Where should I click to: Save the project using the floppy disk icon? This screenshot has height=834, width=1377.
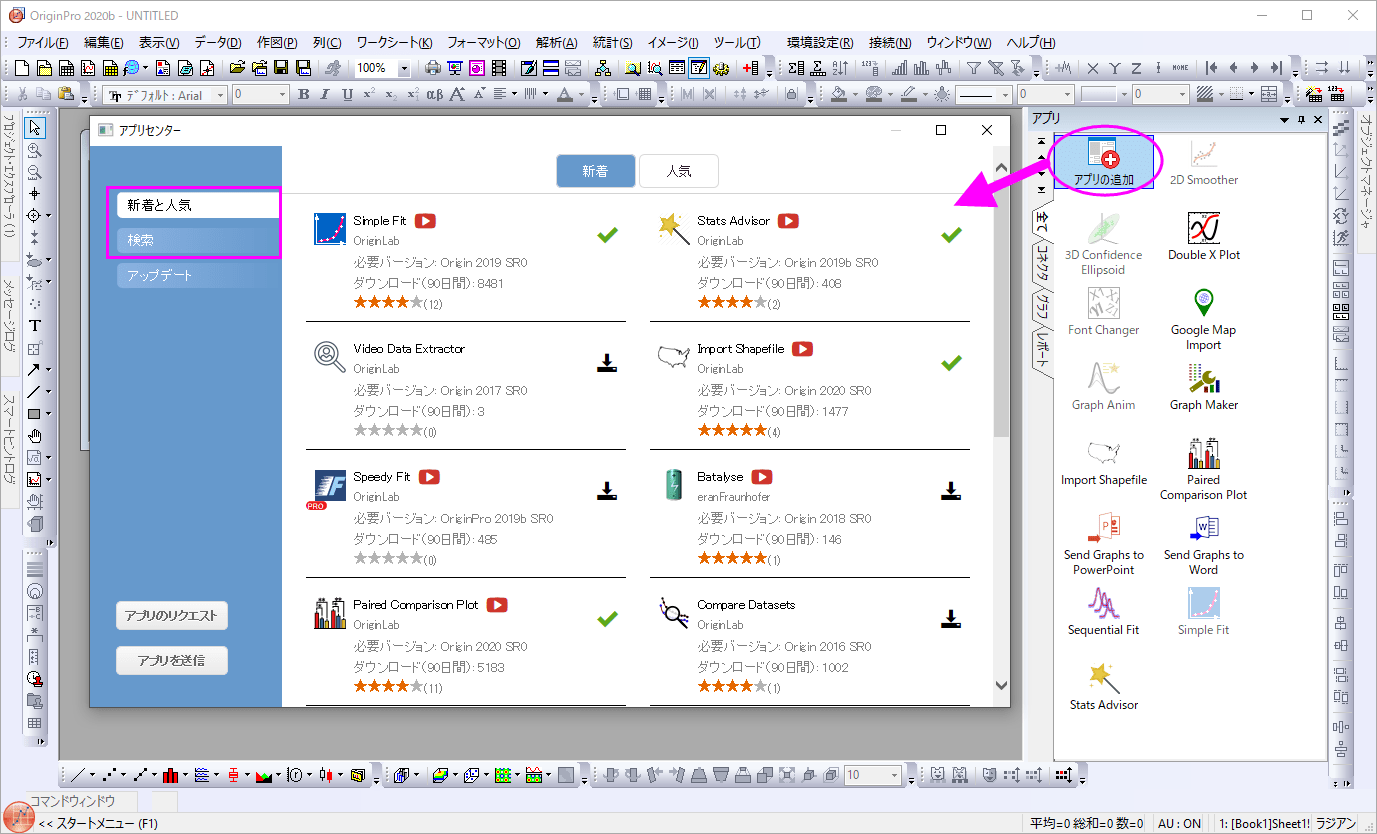[x=281, y=68]
